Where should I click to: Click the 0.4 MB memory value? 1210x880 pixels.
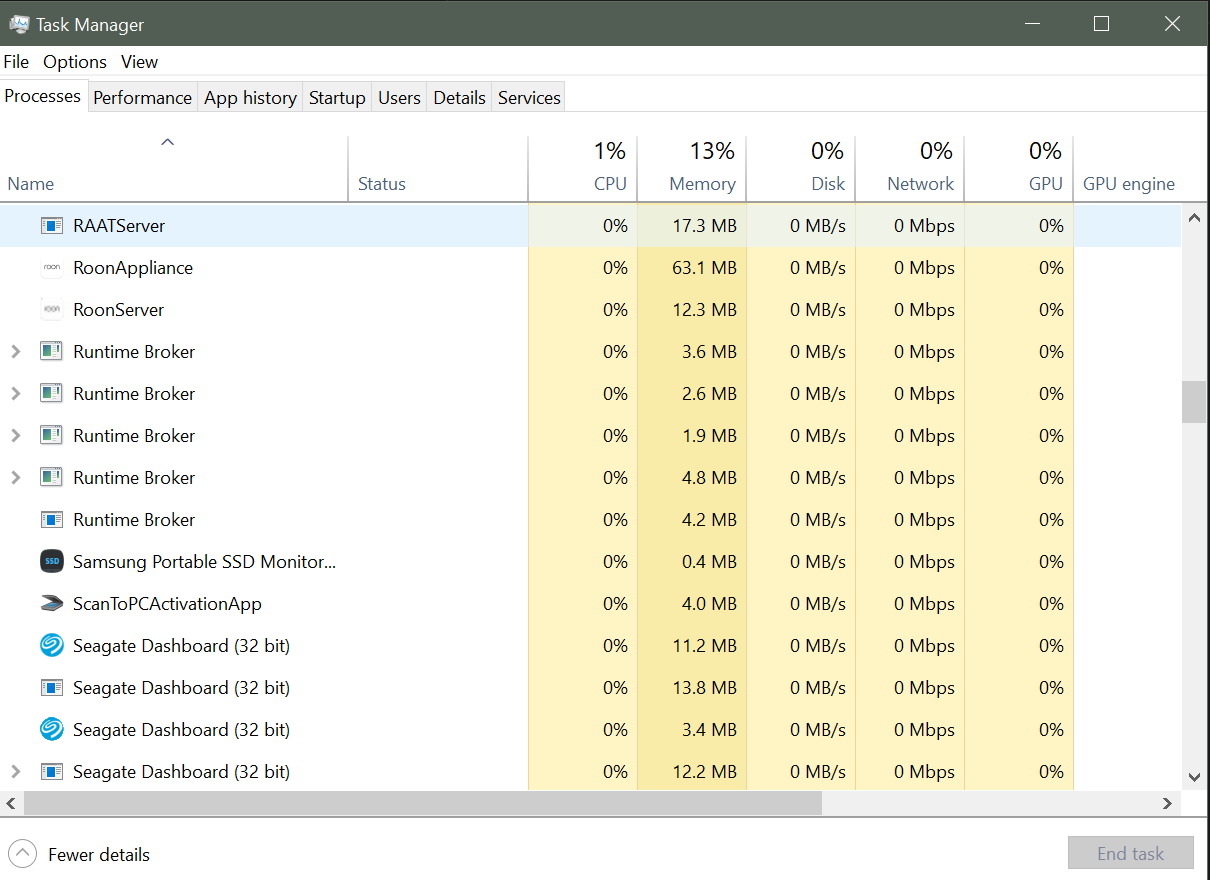[x=709, y=562]
